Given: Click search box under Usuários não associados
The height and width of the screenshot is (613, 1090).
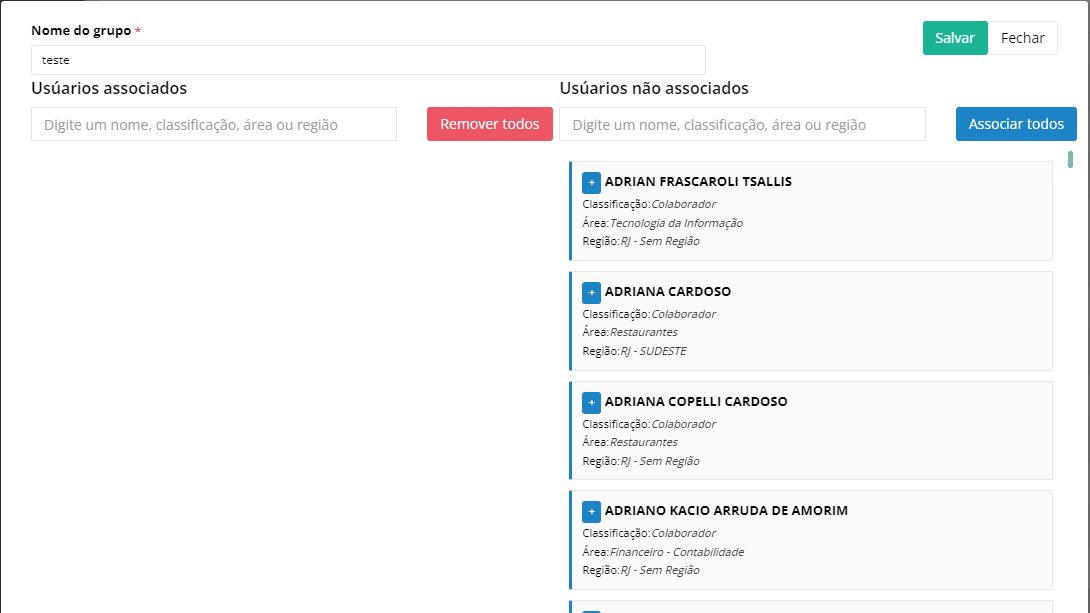Looking at the screenshot, I should coord(742,125).
